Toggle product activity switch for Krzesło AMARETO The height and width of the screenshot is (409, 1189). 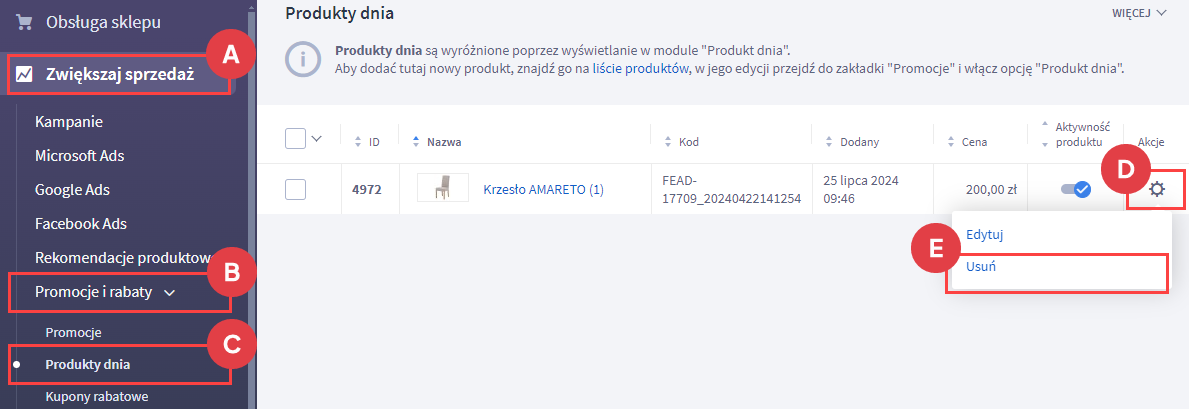(1075, 189)
